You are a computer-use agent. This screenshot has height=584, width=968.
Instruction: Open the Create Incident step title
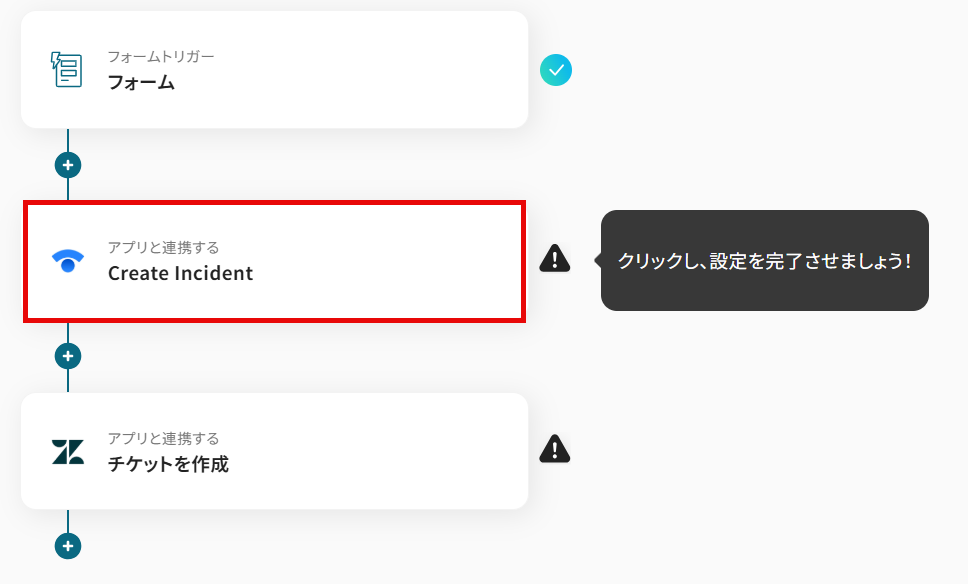coord(180,273)
